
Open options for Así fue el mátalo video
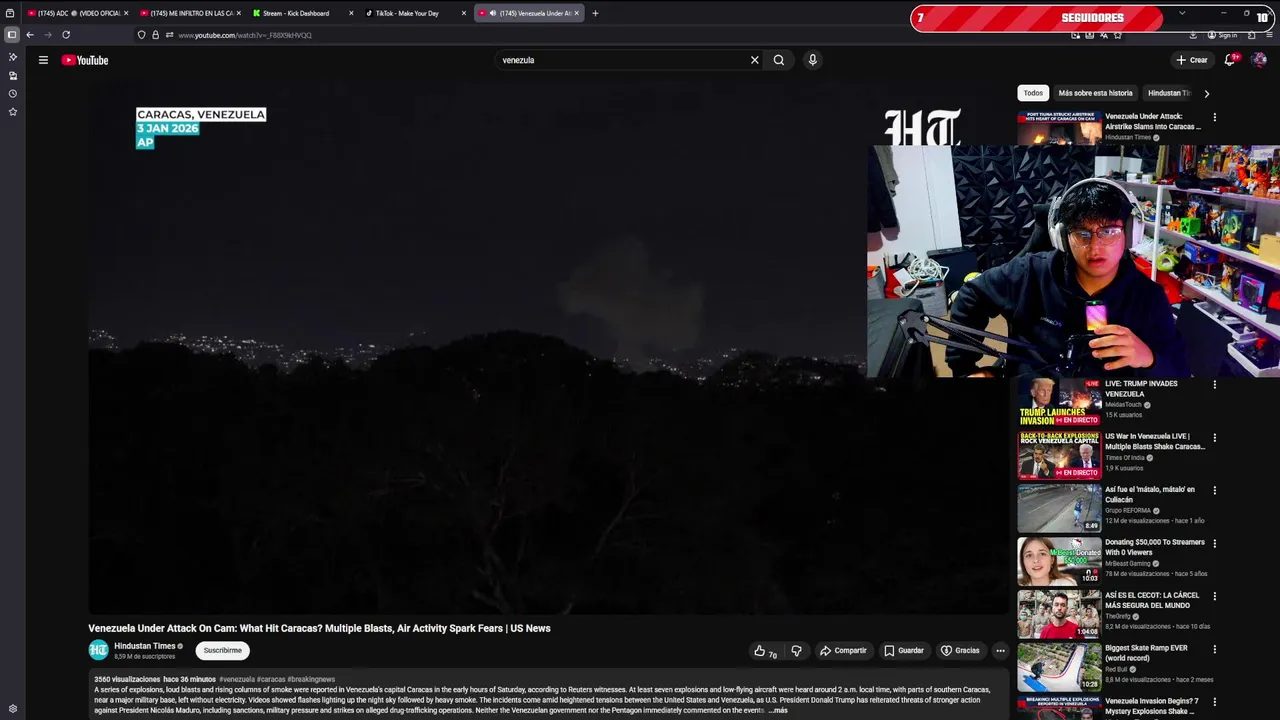tap(1215, 491)
